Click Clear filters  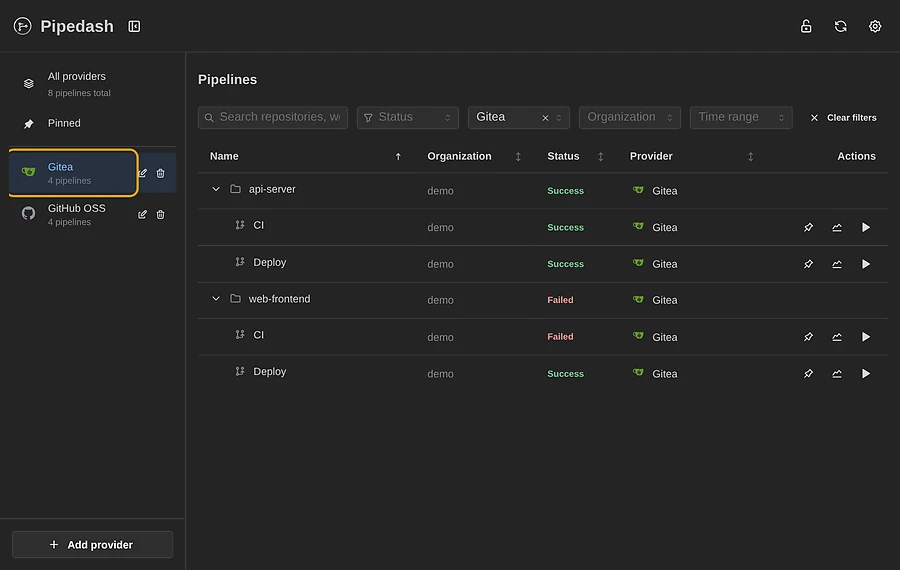point(843,118)
